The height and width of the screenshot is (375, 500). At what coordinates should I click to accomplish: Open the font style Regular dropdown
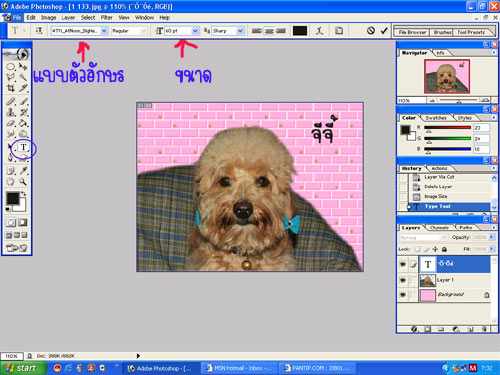click(x=143, y=31)
